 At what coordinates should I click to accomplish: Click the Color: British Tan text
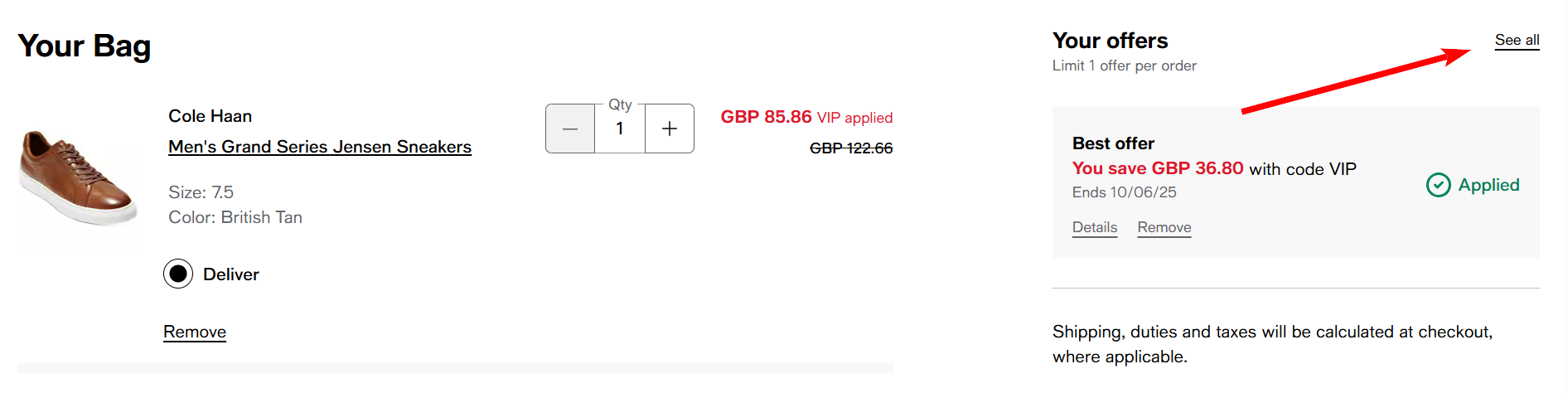coord(235,217)
